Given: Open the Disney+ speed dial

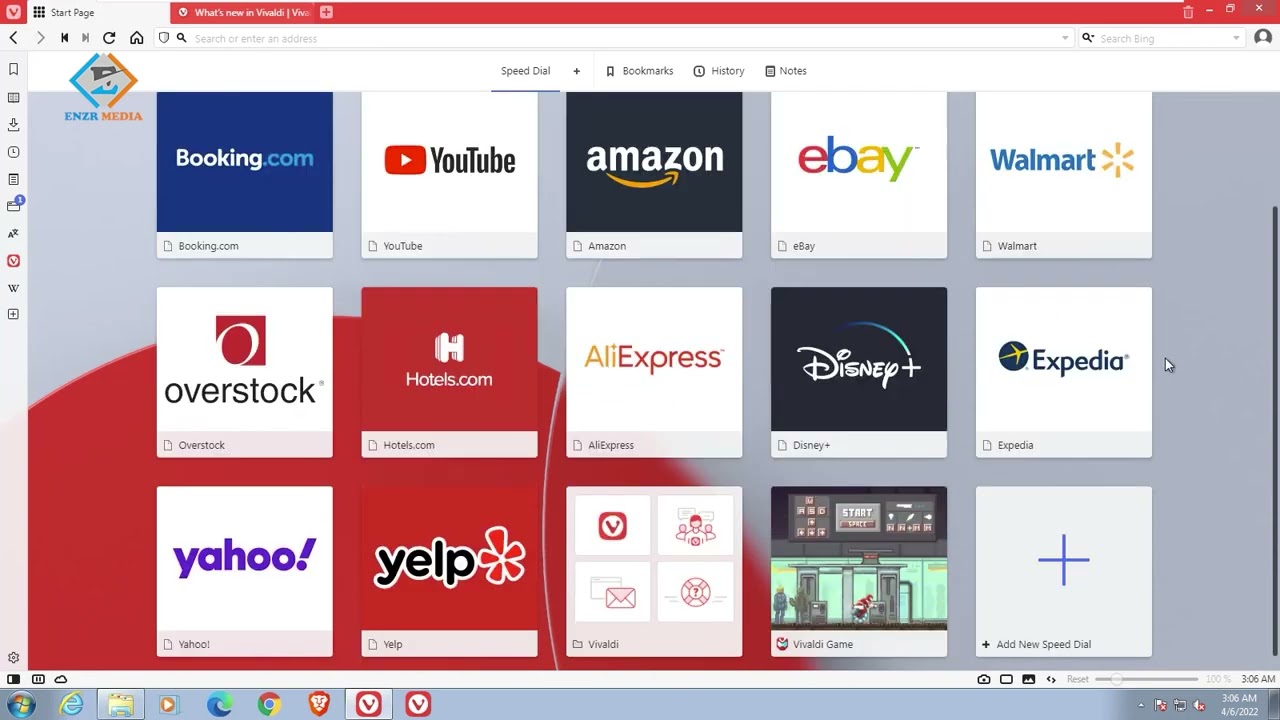Looking at the screenshot, I should point(859,372).
